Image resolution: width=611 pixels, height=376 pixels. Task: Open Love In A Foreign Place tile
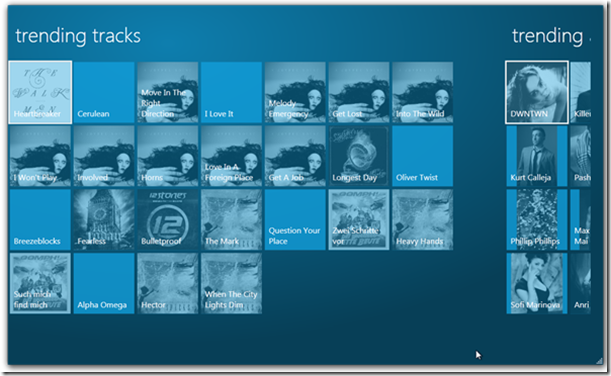(231, 156)
